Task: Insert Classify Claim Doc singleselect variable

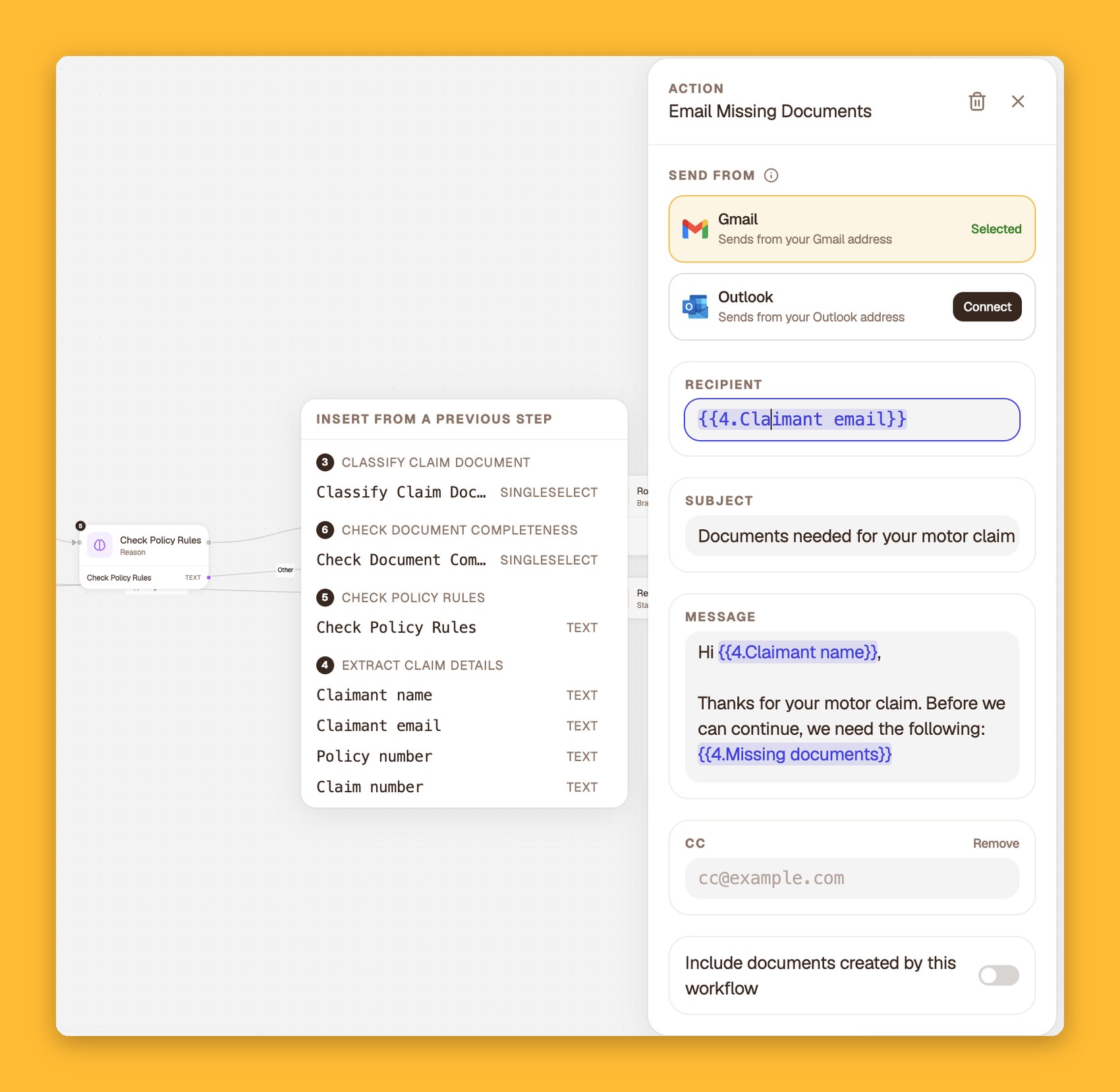Action: coord(457,492)
